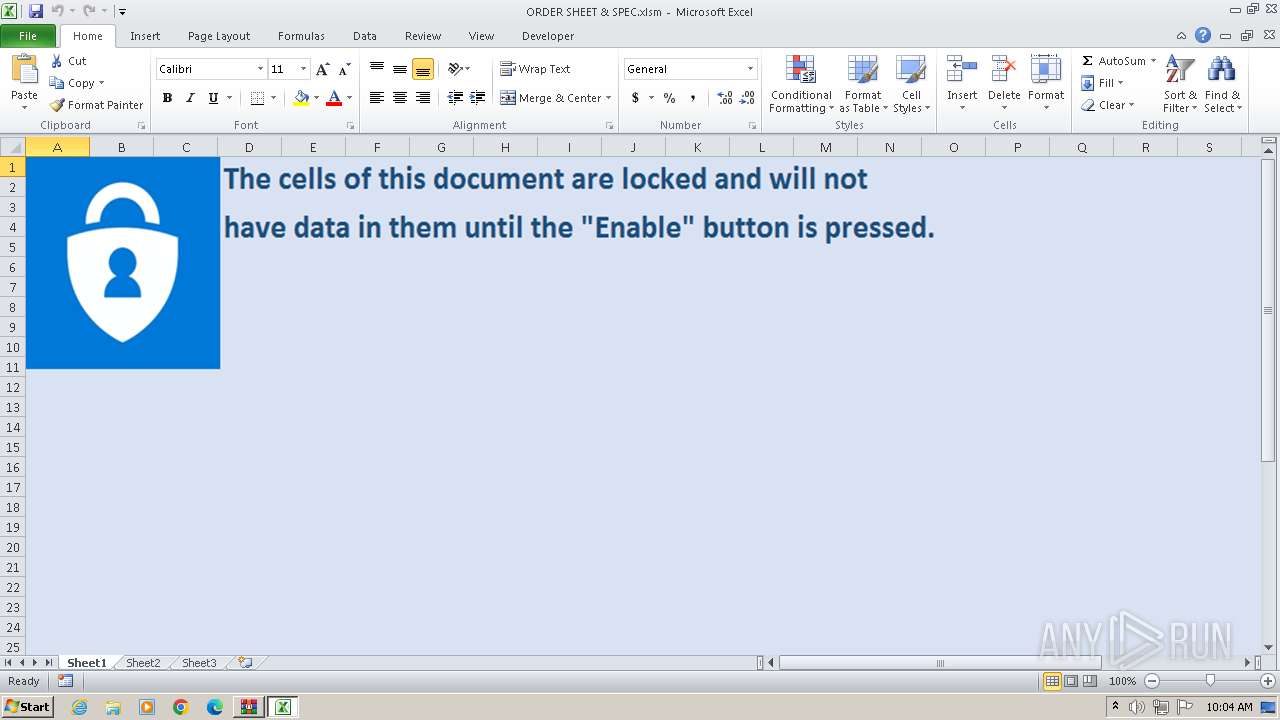Toggle Wrap Text
Screen dimensions: 1280x720
coord(535,69)
